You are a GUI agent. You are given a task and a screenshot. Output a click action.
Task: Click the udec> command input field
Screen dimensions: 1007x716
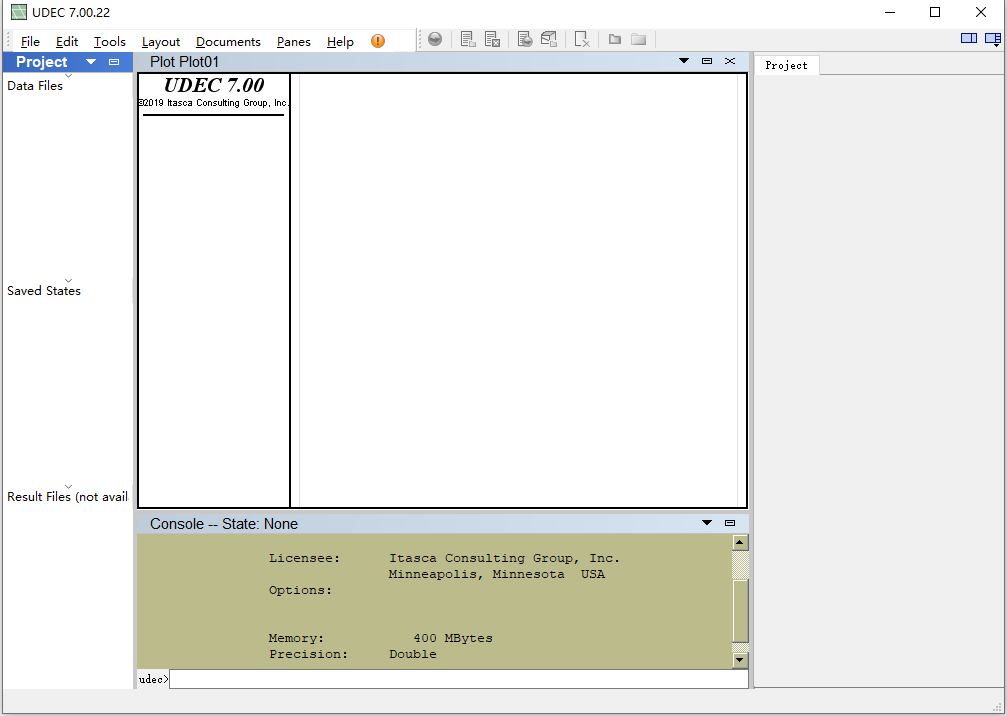point(459,679)
